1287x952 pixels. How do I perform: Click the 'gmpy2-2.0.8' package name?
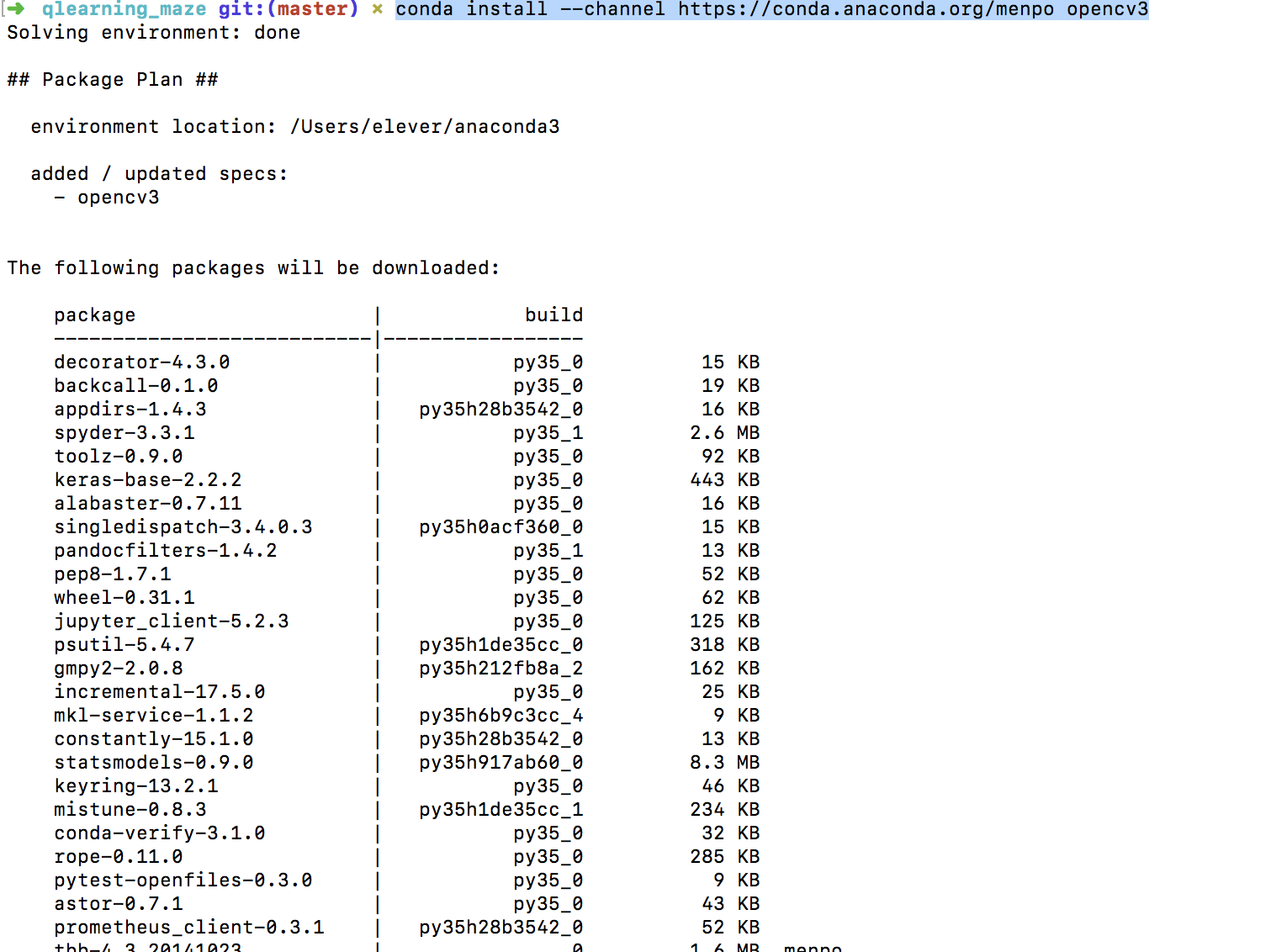click(x=119, y=669)
